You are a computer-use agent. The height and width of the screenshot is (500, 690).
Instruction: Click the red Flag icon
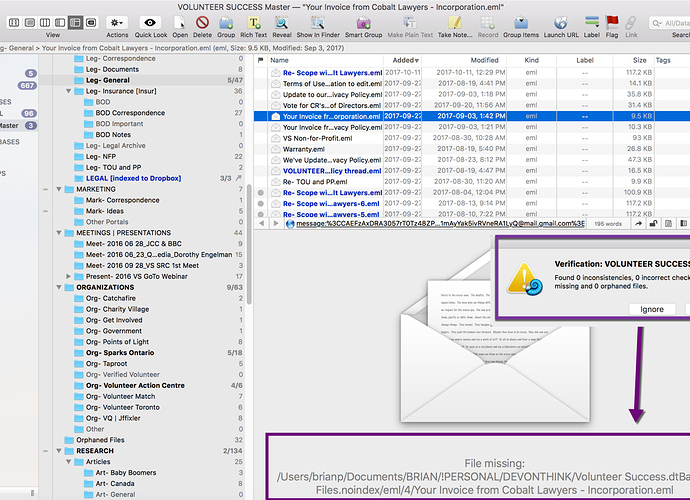click(x=612, y=22)
